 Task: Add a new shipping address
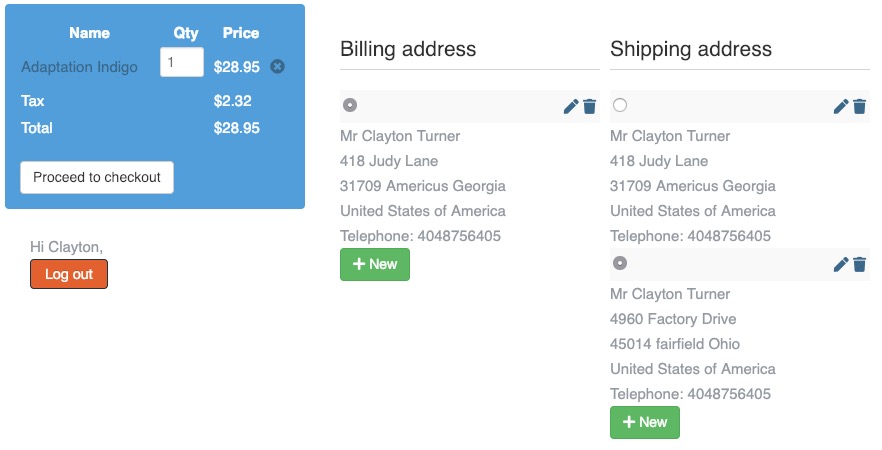click(645, 422)
